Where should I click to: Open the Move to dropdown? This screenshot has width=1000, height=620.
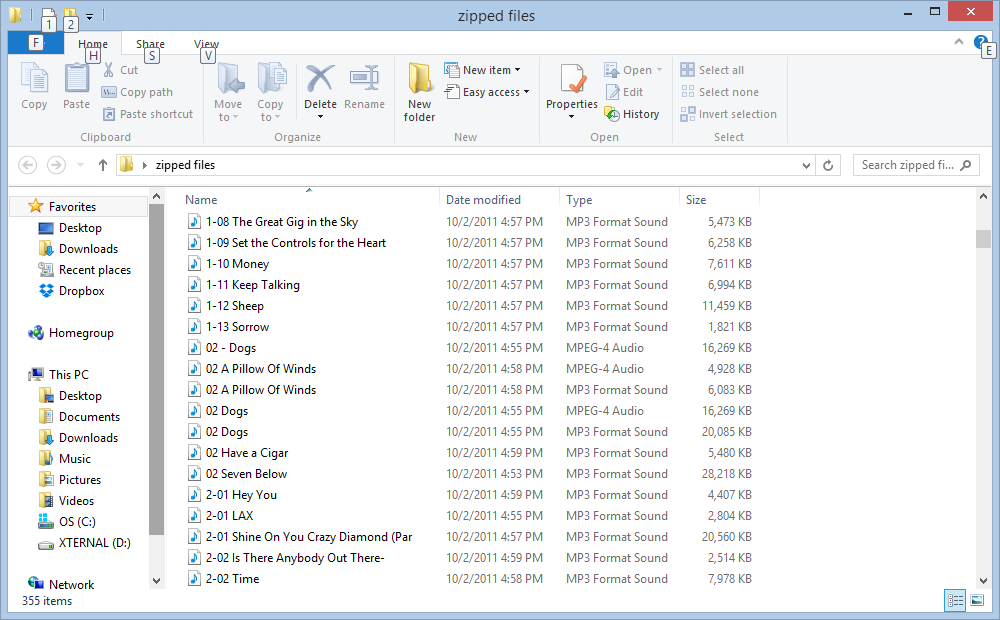228,92
